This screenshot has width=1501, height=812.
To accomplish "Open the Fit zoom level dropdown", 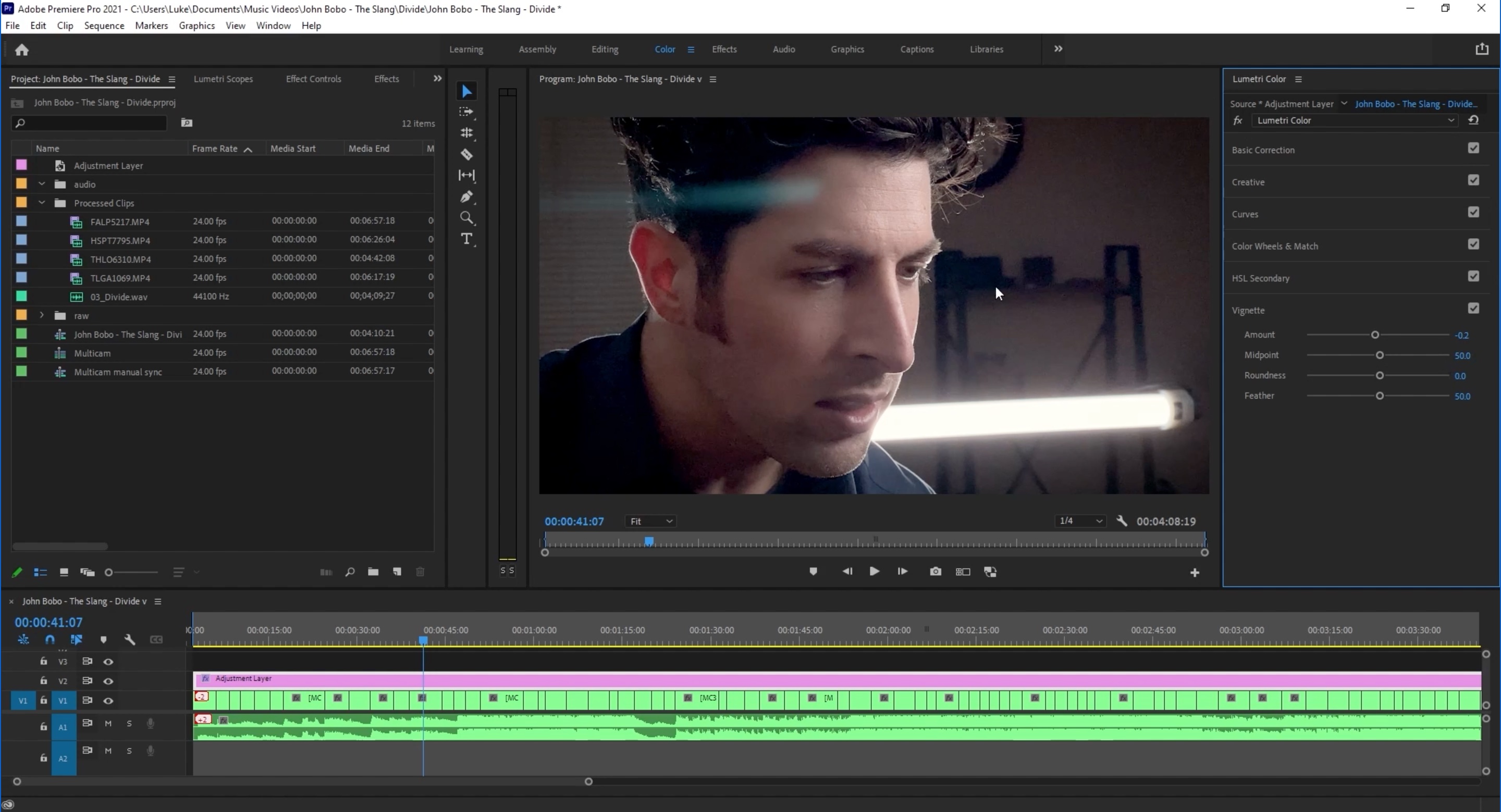I will click(x=651, y=521).
